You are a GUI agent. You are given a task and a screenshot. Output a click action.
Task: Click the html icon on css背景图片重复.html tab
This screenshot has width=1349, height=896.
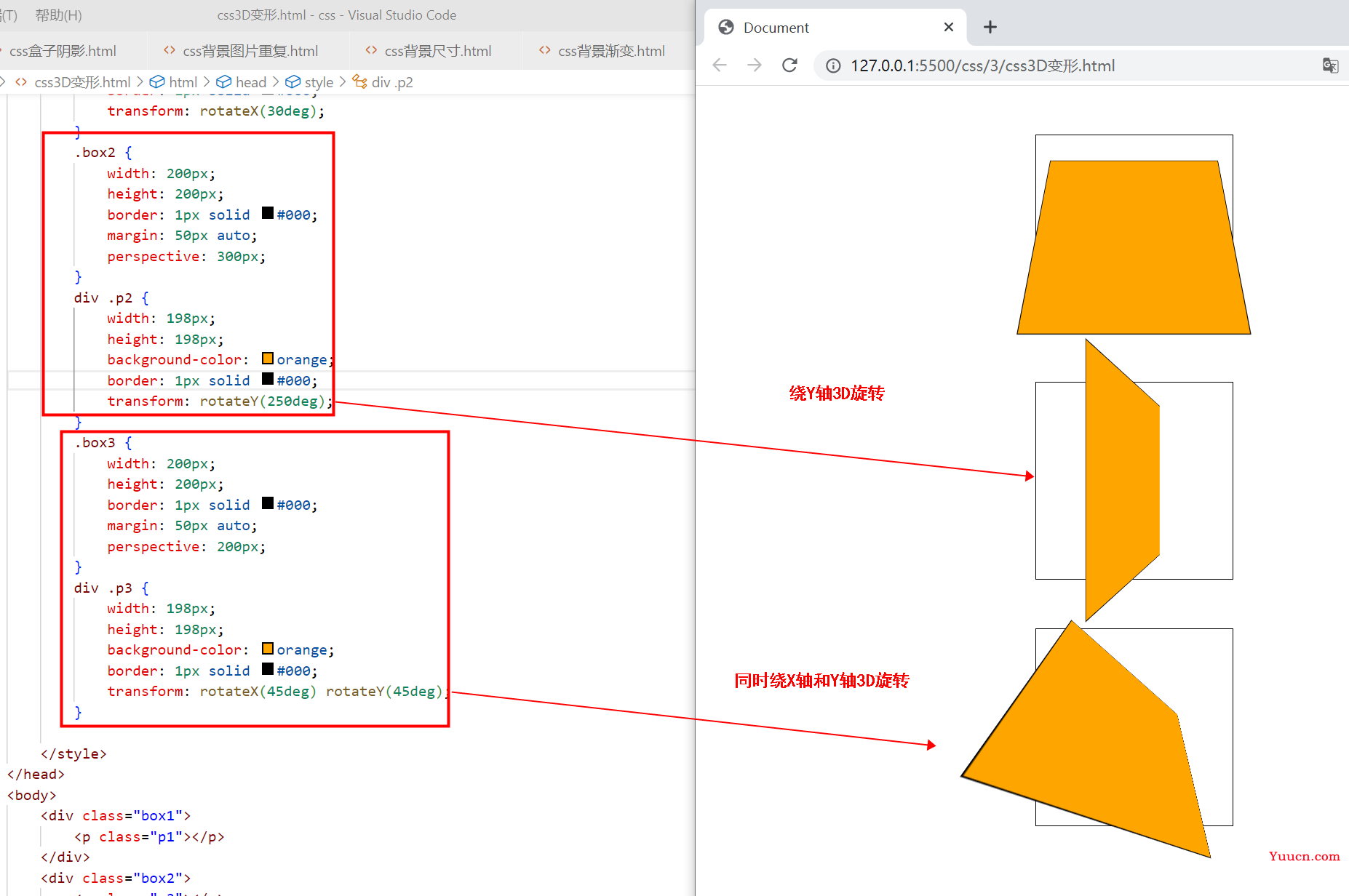[x=170, y=50]
